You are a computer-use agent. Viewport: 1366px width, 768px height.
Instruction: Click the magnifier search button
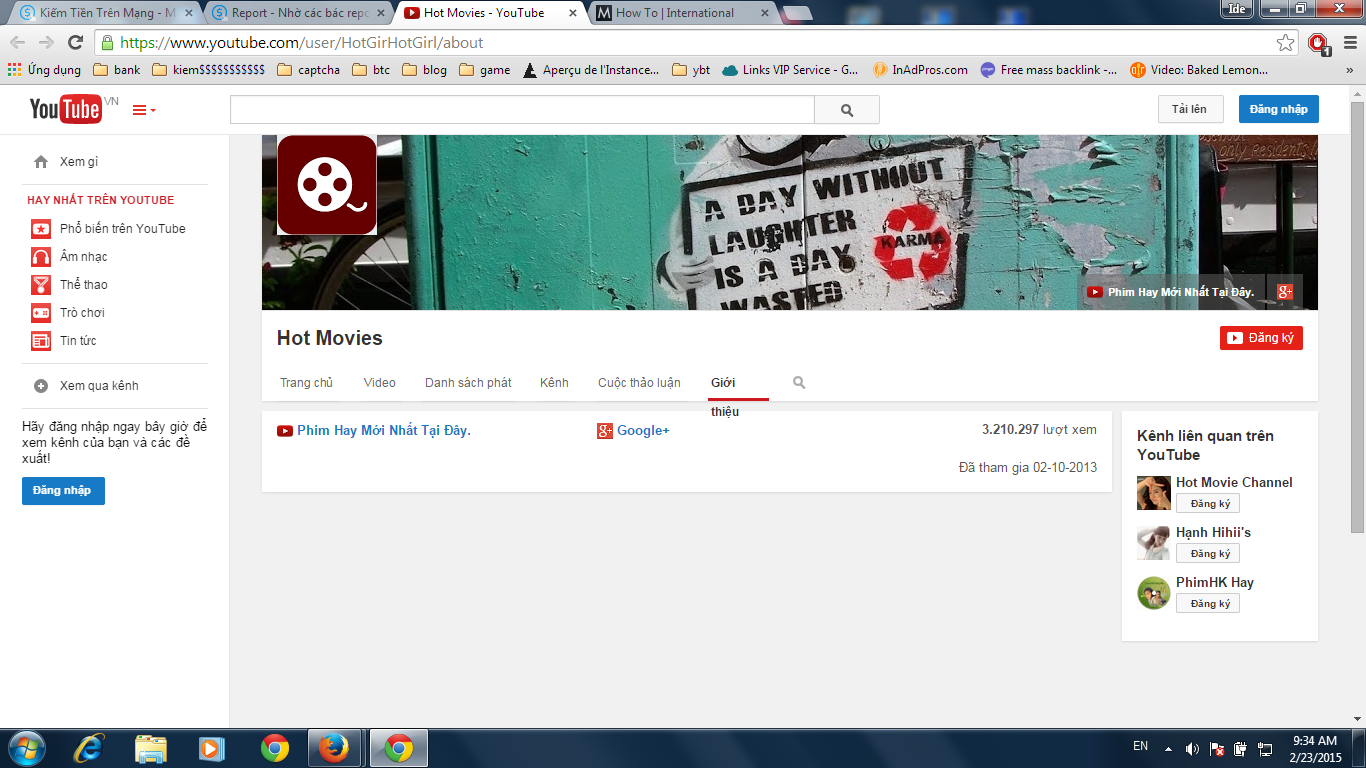tap(847, 110)
